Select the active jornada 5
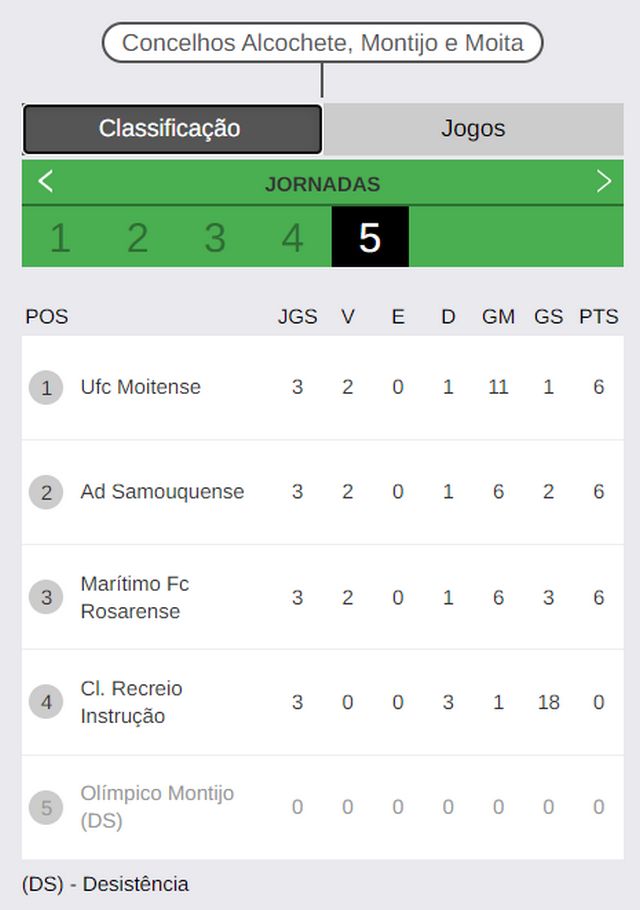640x910 pixels. pyautogui.click(x=370, y=237)
